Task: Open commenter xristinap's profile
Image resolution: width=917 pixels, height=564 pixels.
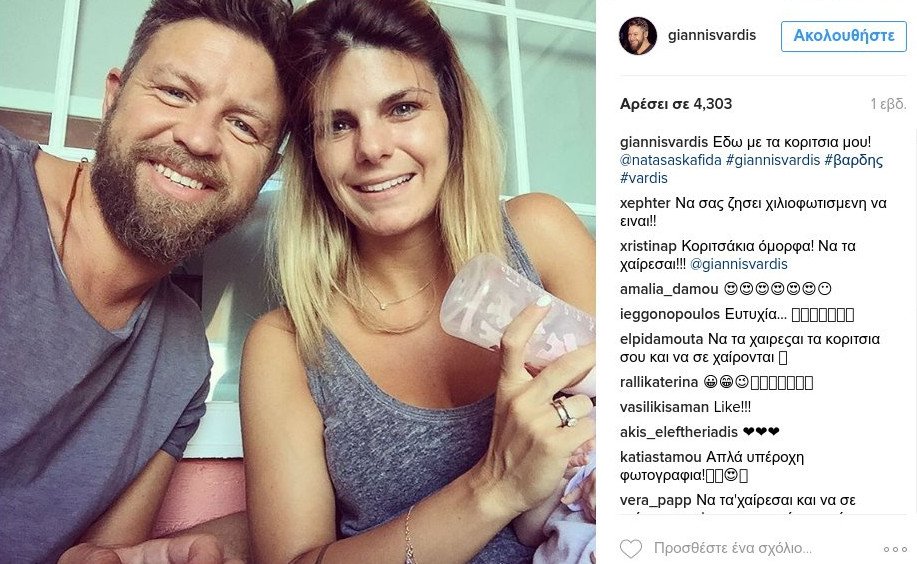Action: [648, 246]
